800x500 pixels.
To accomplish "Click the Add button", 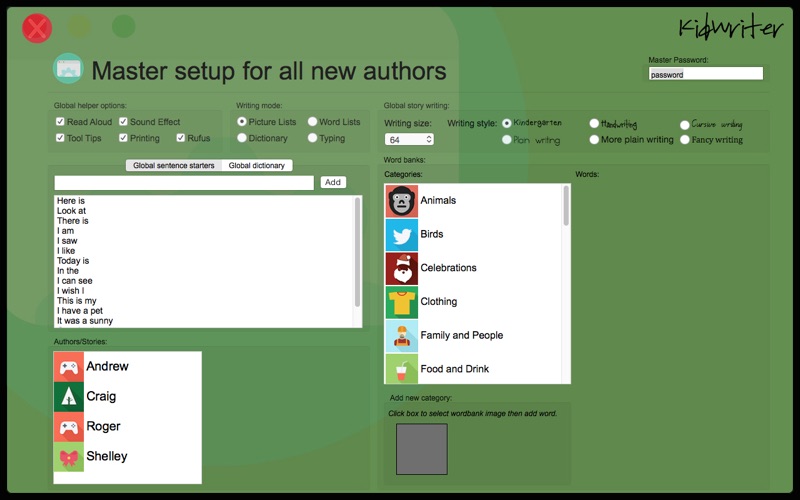I will pos(333,182).
